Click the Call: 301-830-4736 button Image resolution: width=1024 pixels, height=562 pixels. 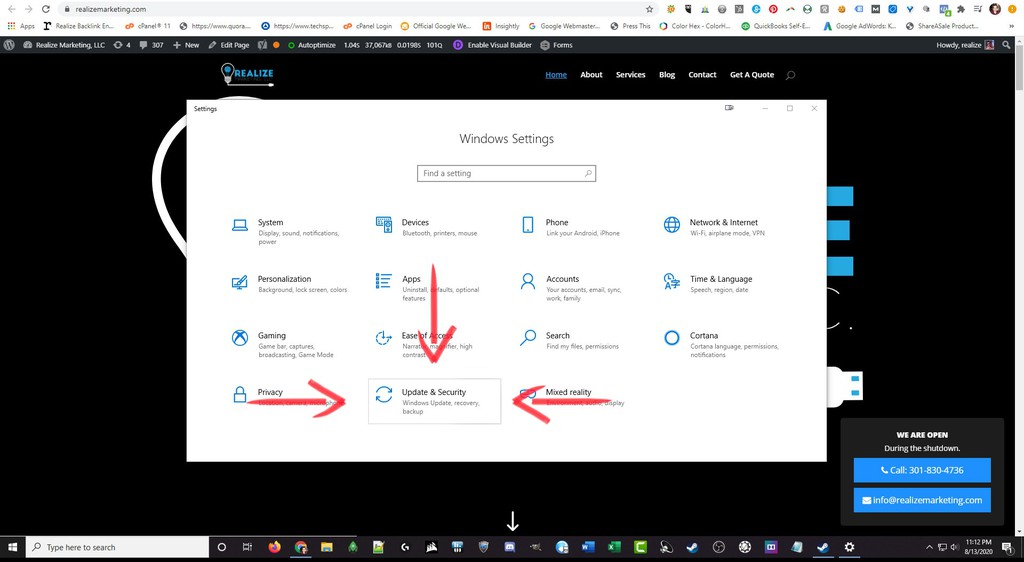click(921, 470)
